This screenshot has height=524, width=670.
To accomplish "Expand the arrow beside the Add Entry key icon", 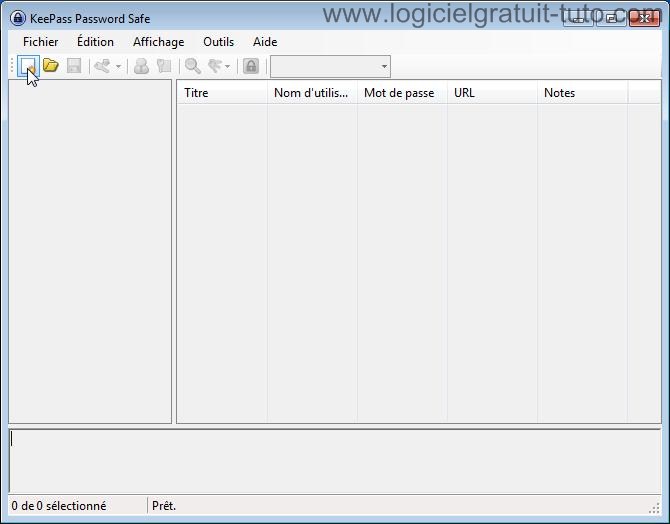I will click(x=118, y=67).
